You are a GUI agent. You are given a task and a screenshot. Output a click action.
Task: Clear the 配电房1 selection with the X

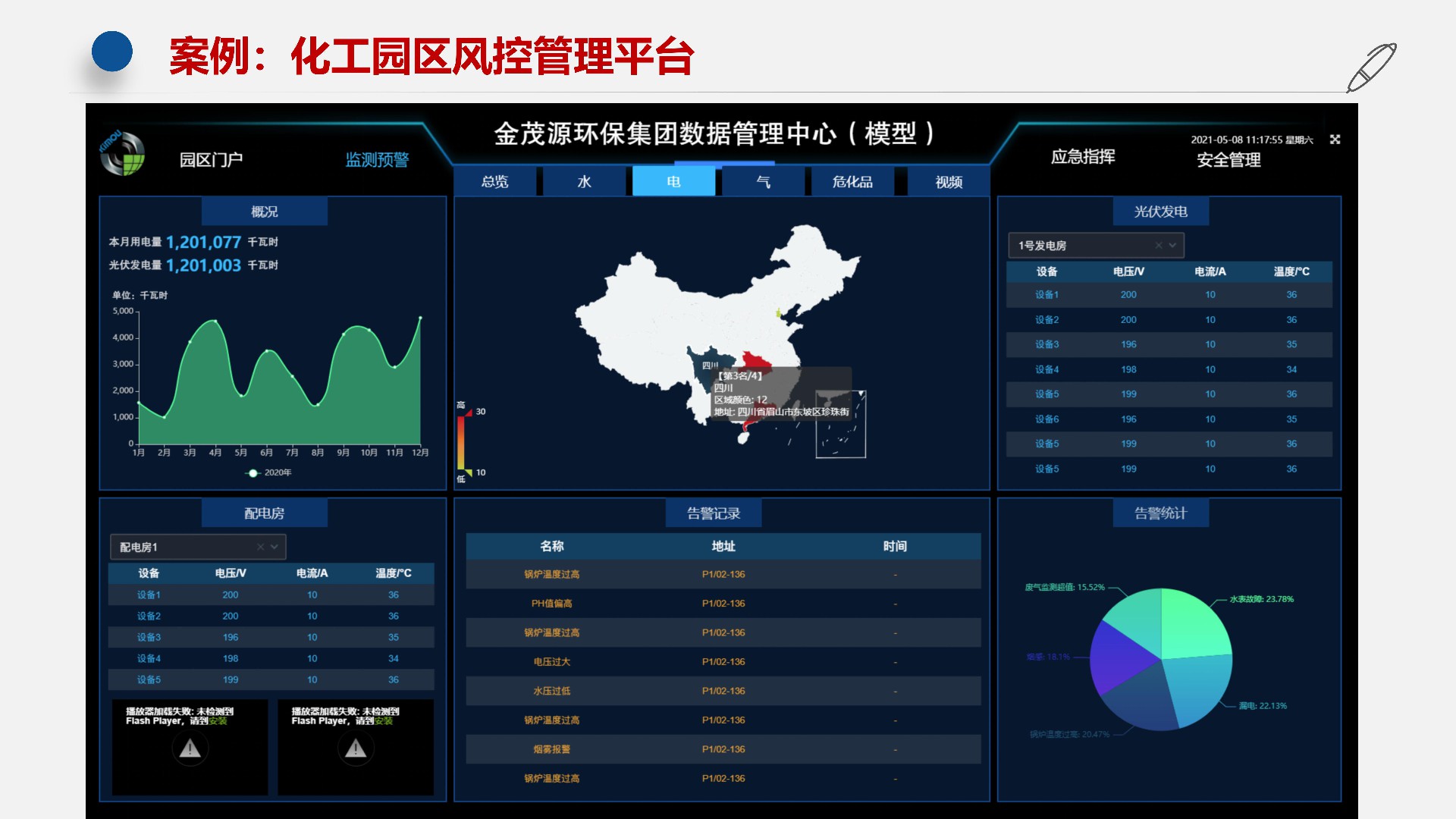260,547
